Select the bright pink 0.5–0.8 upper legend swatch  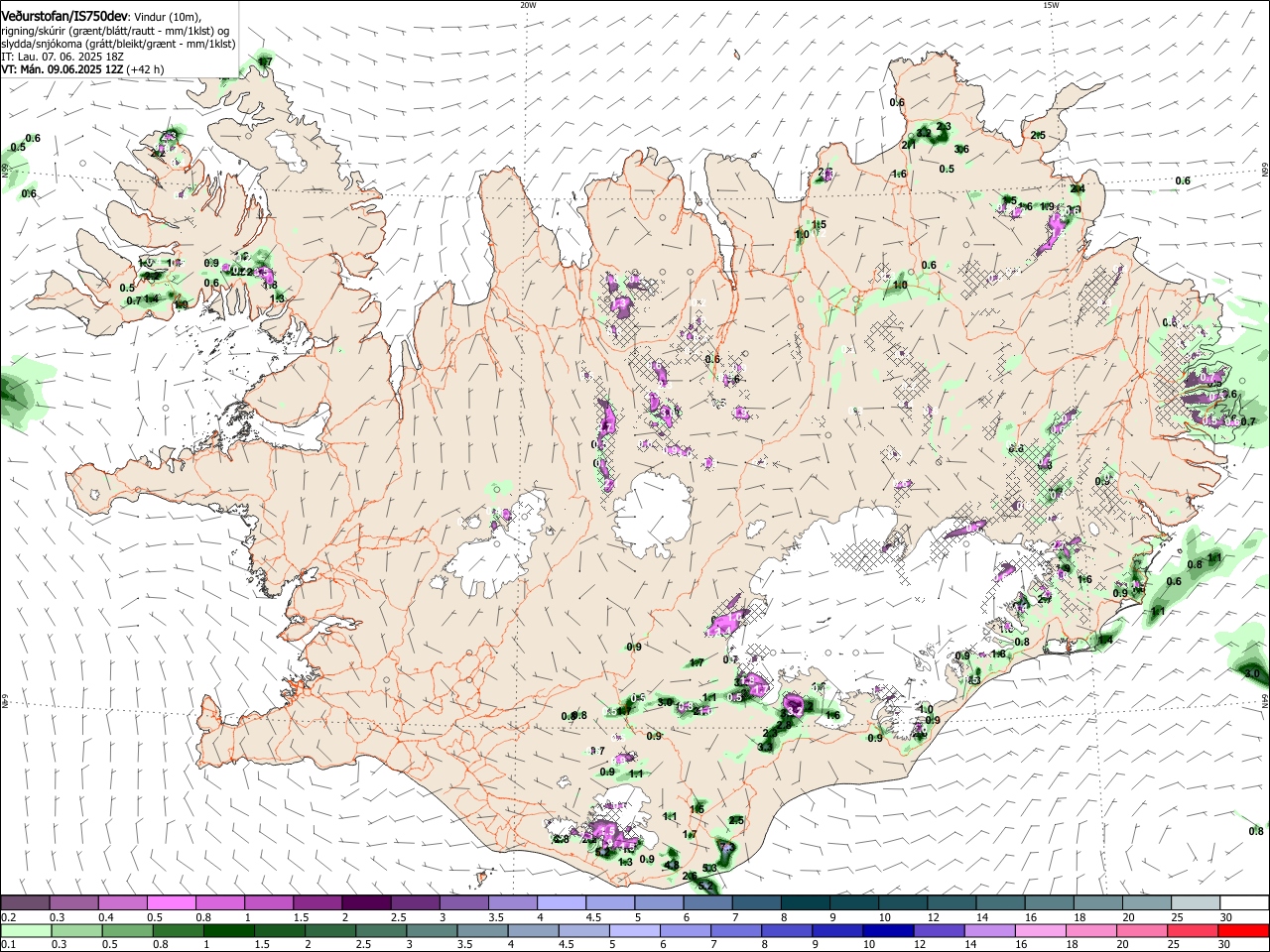tap(171, 903)
